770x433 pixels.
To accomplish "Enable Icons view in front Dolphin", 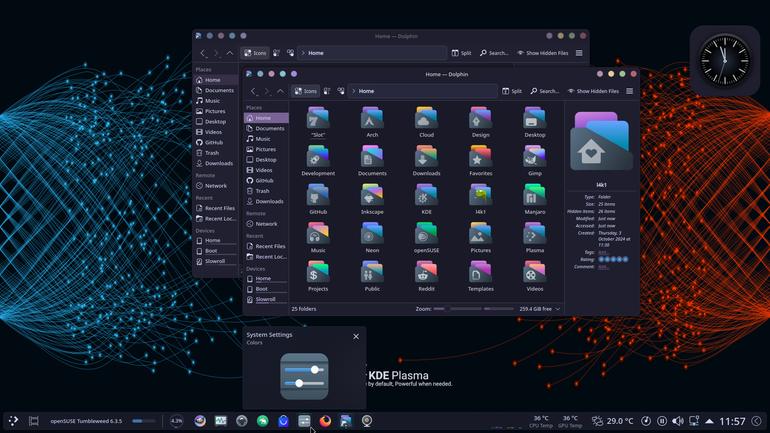I will (305, 91).
